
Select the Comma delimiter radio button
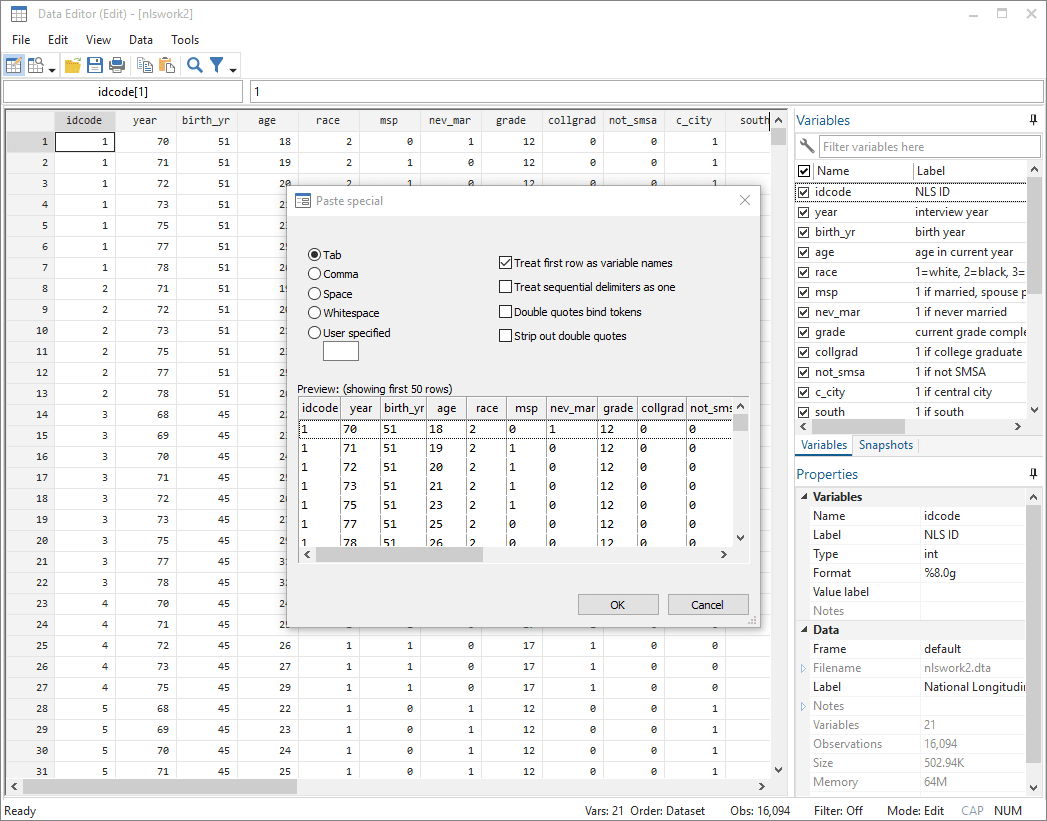[315, 273]
